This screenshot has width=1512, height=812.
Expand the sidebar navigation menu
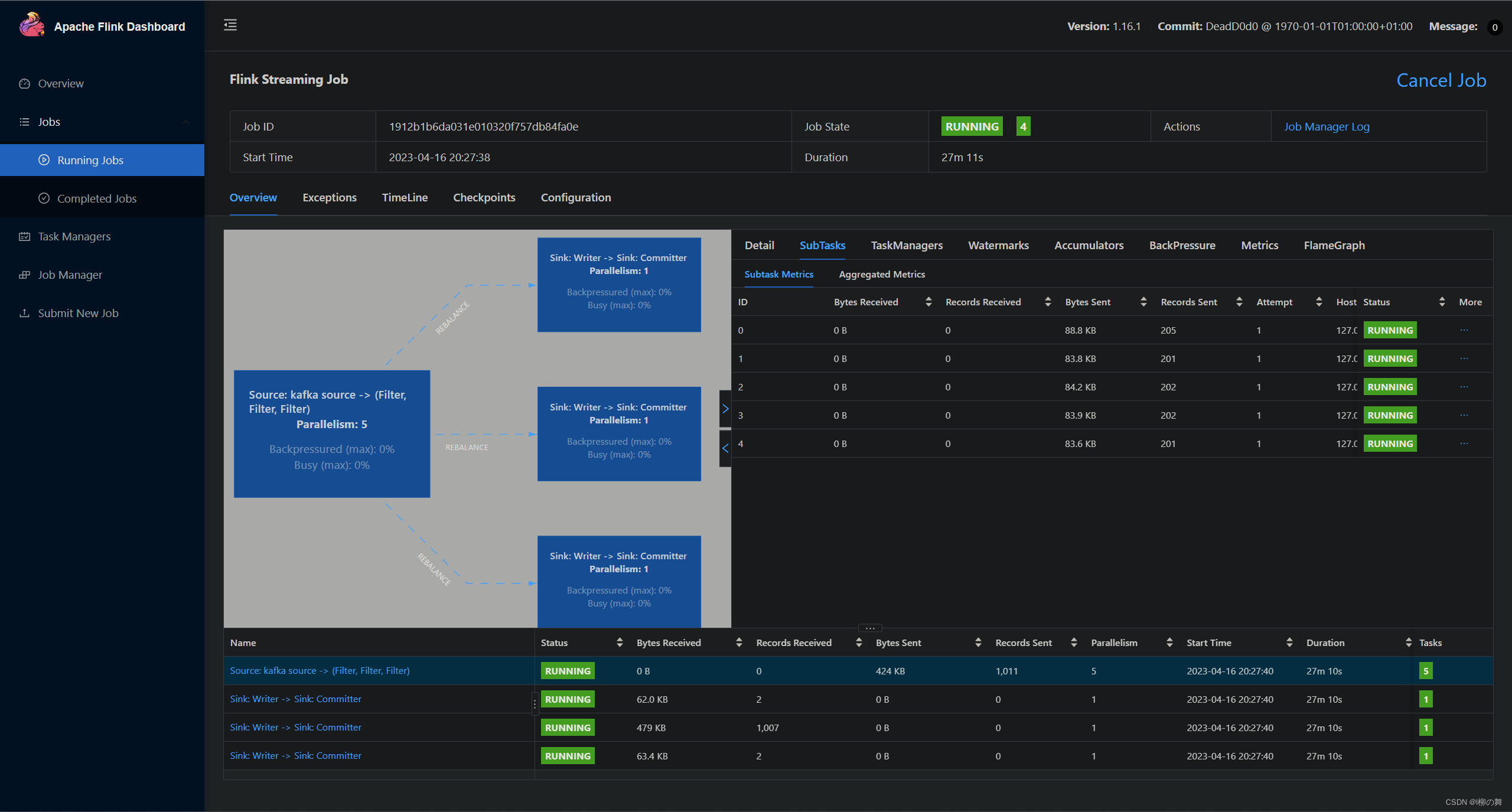coord(230,25)
